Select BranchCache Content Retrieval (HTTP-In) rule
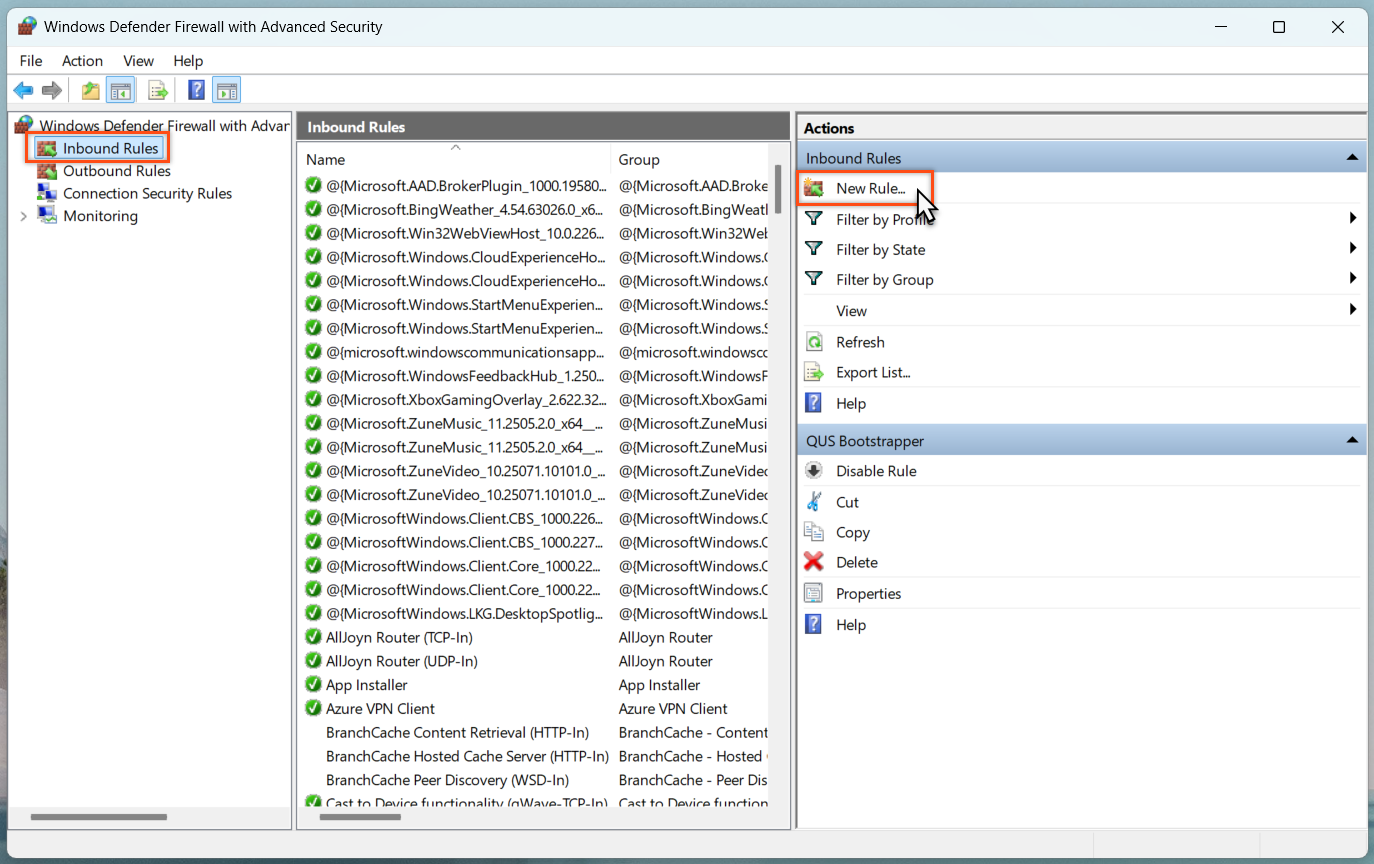 [x=535, y=732]
